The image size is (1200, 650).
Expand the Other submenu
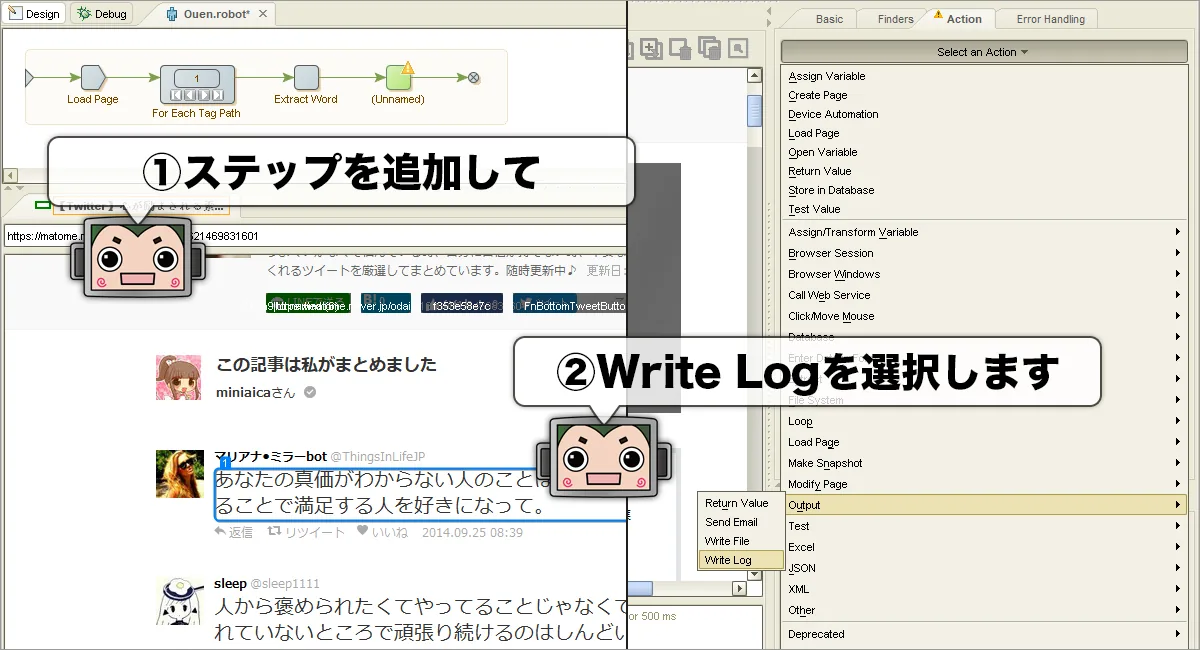click(984, 610)
